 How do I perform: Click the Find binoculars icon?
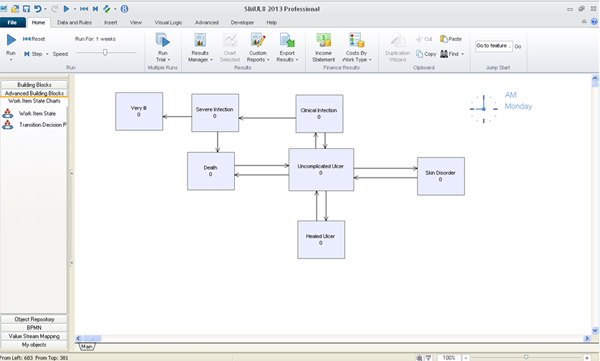[443, 54]
